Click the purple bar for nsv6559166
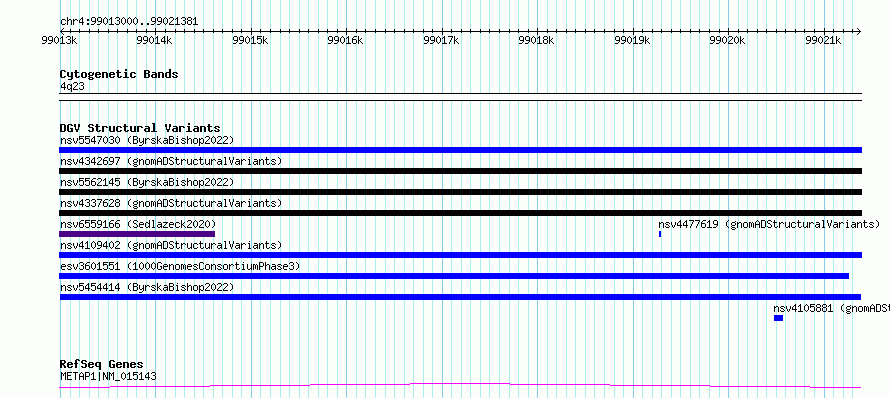 coord(137,234)
